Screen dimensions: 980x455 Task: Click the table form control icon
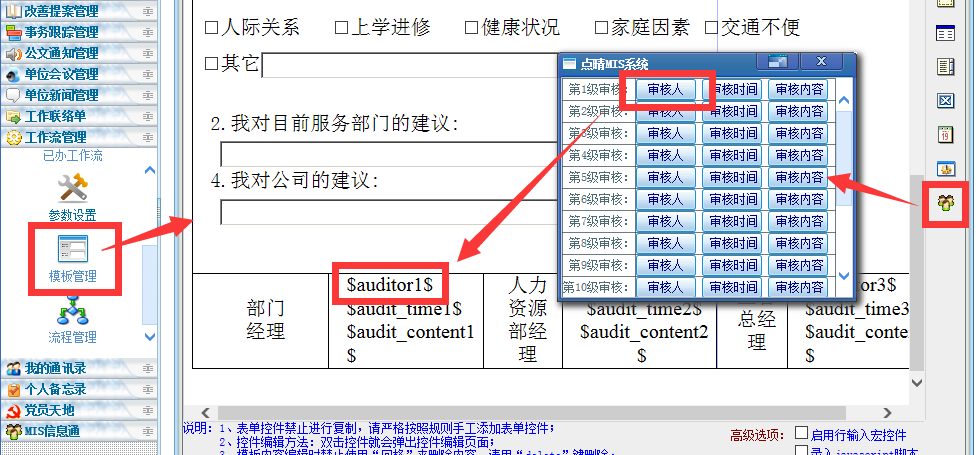coord(944,34)
